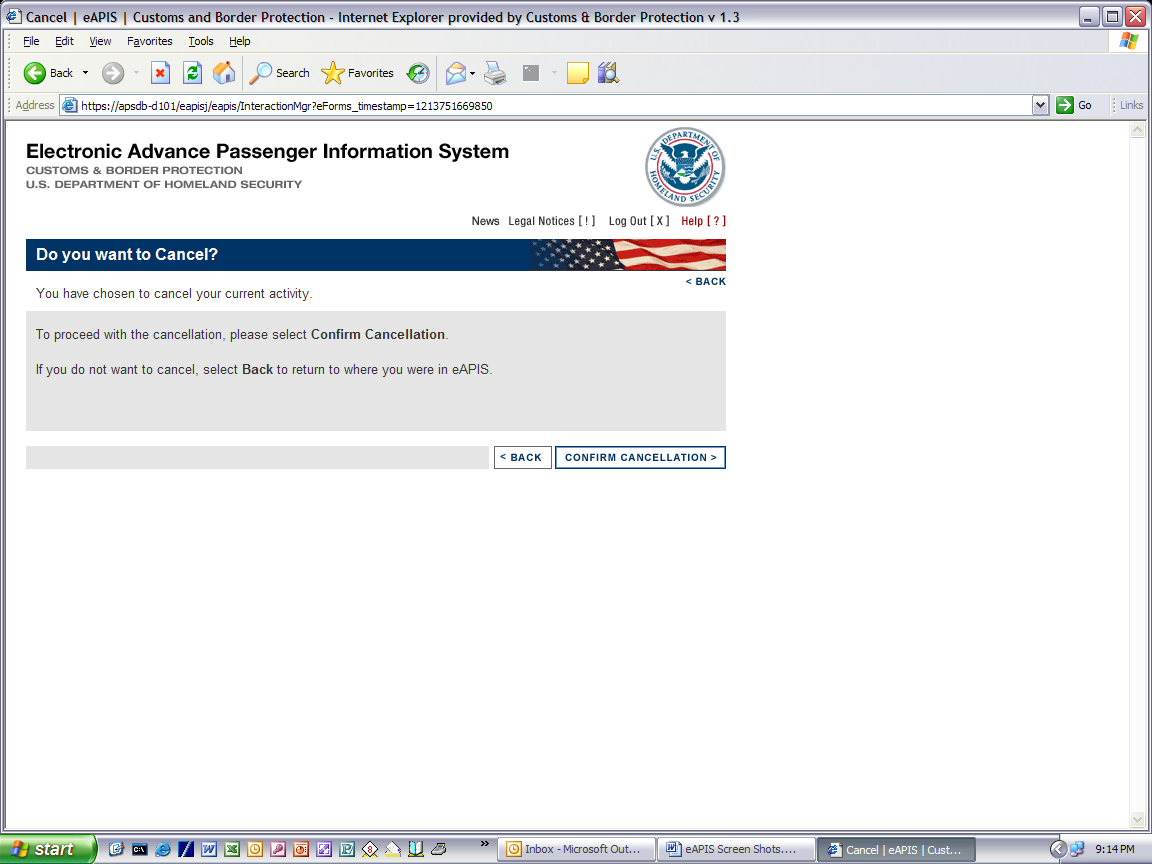This screenshot has height=864, width=1152.
Task: Click the red diamond quick launch icon
Action: 370,849
